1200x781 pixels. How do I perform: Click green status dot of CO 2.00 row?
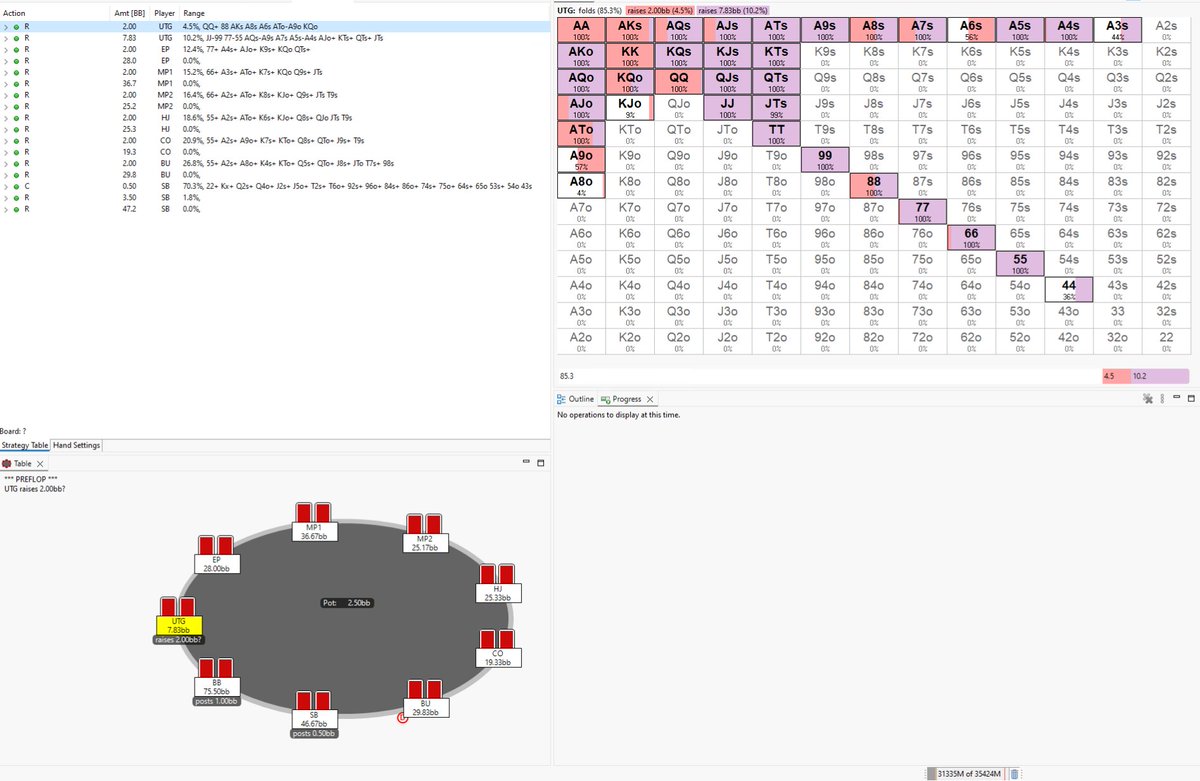coord(16,142)
